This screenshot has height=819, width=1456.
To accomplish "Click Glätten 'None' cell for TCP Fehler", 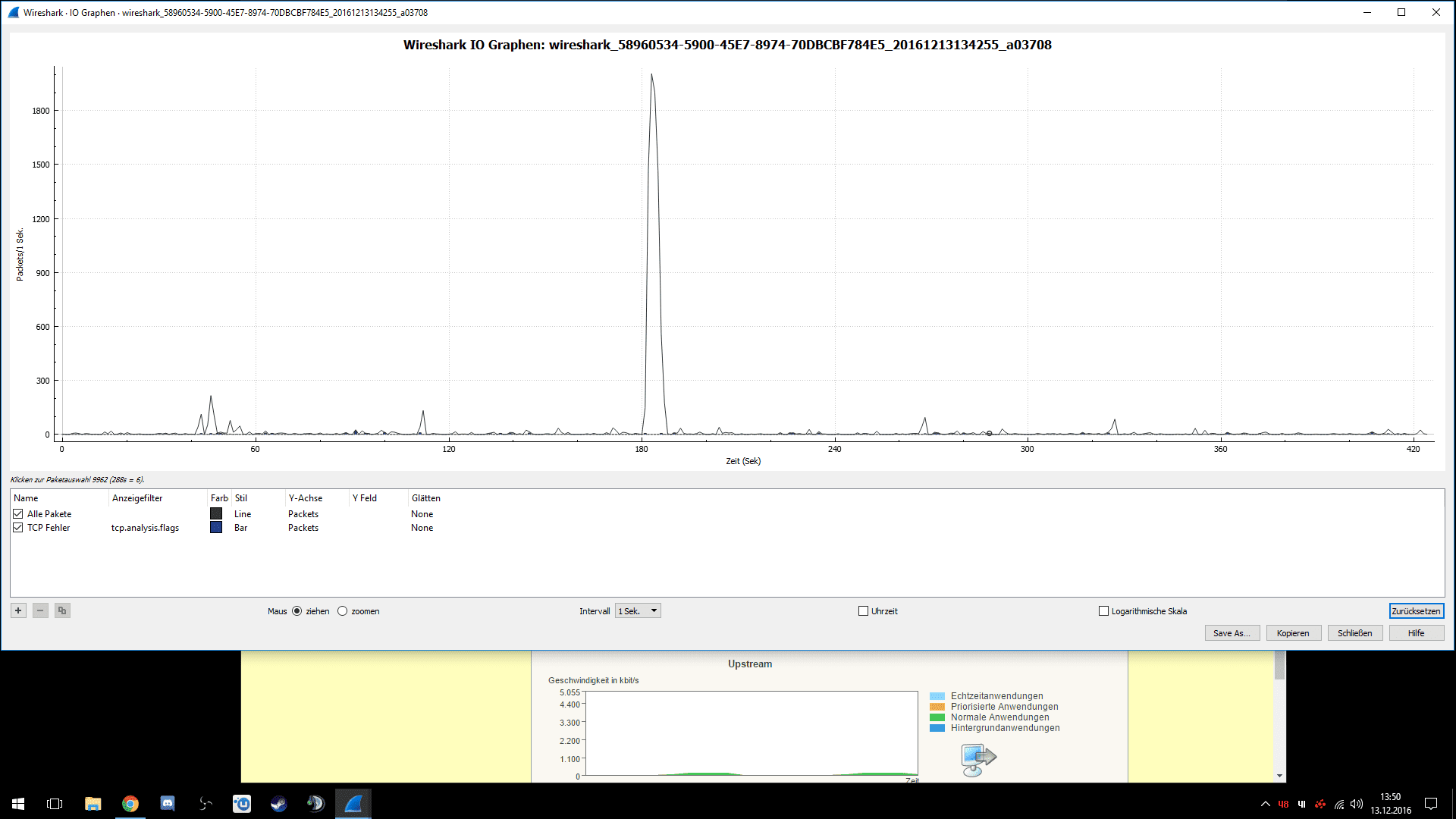I will coord(422,527).
